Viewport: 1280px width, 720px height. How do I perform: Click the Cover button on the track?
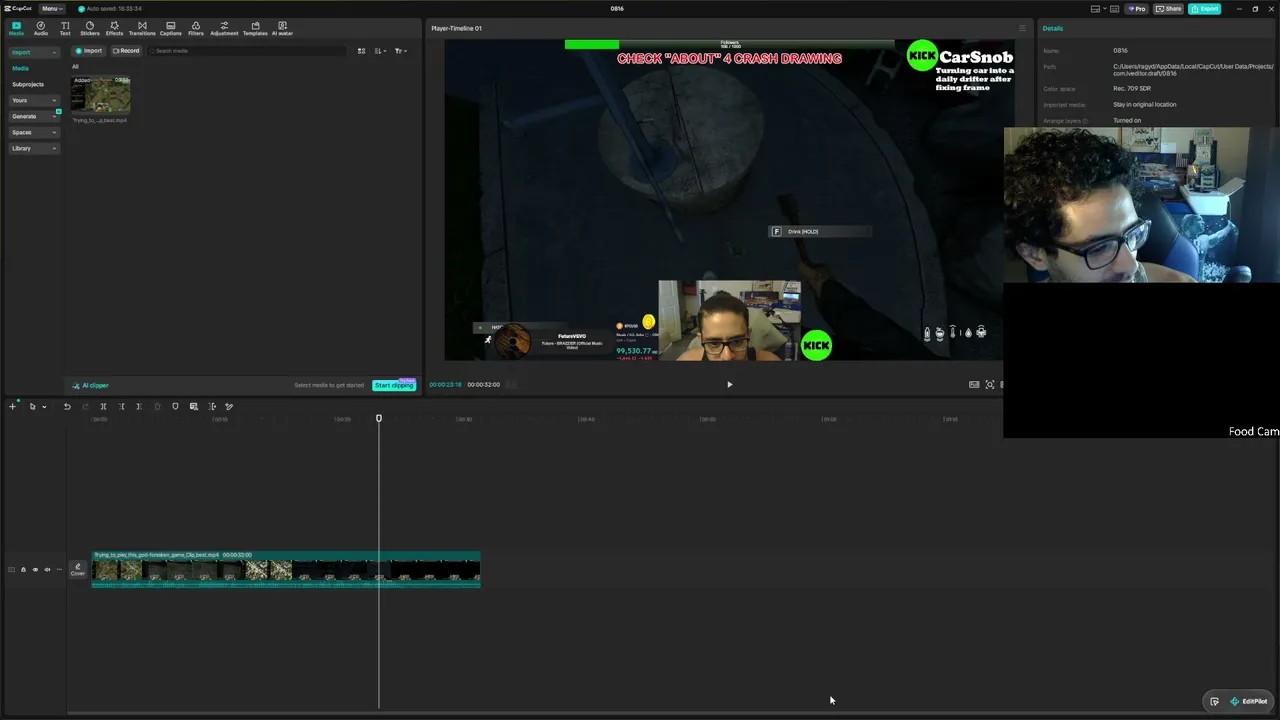pyautogui.click(x=77, y=570)
